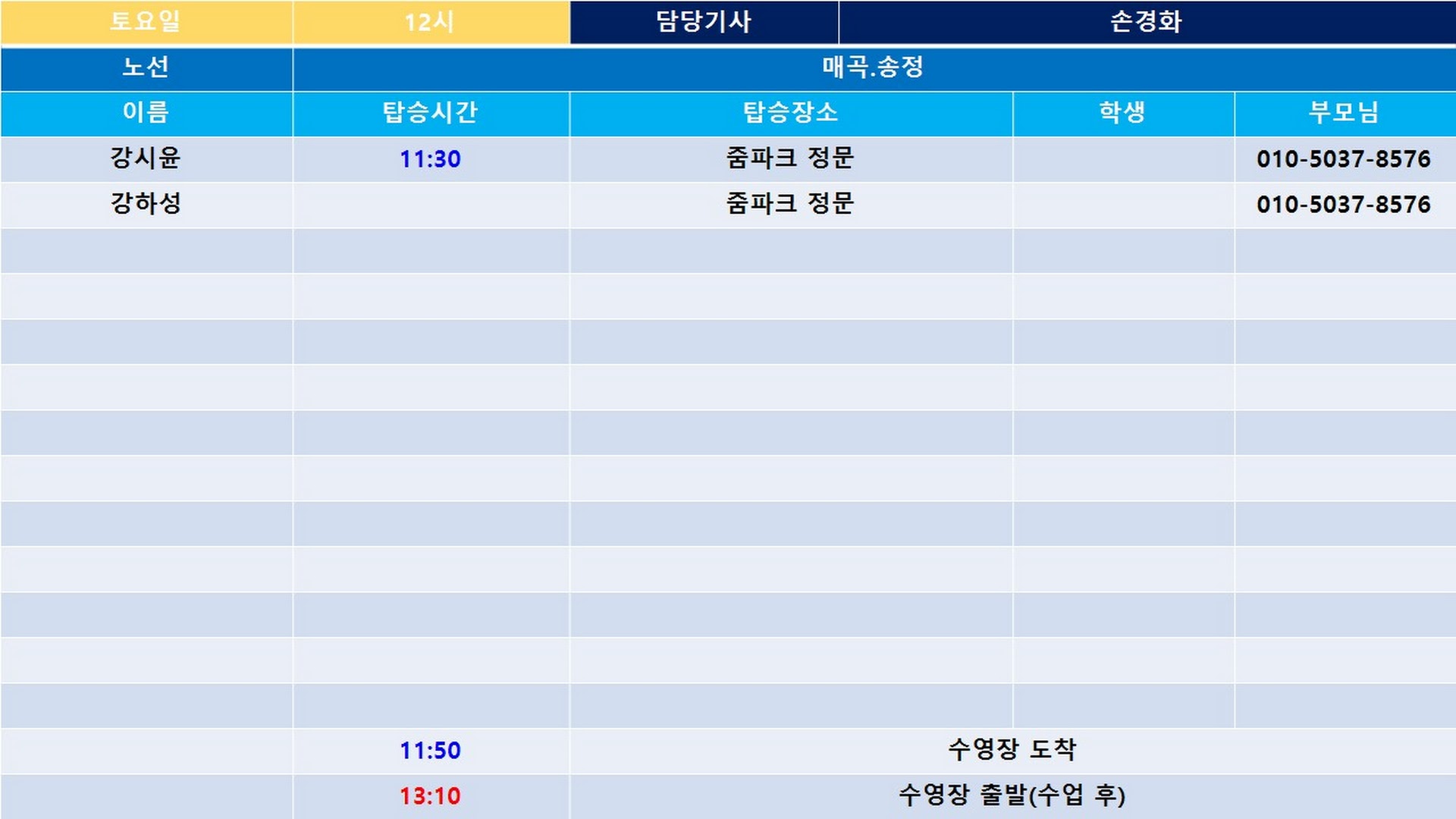This screenshot has width=1456, height=819.
Task: Select 줌파크 정문 in 강시윤's row
Action: 790,158
